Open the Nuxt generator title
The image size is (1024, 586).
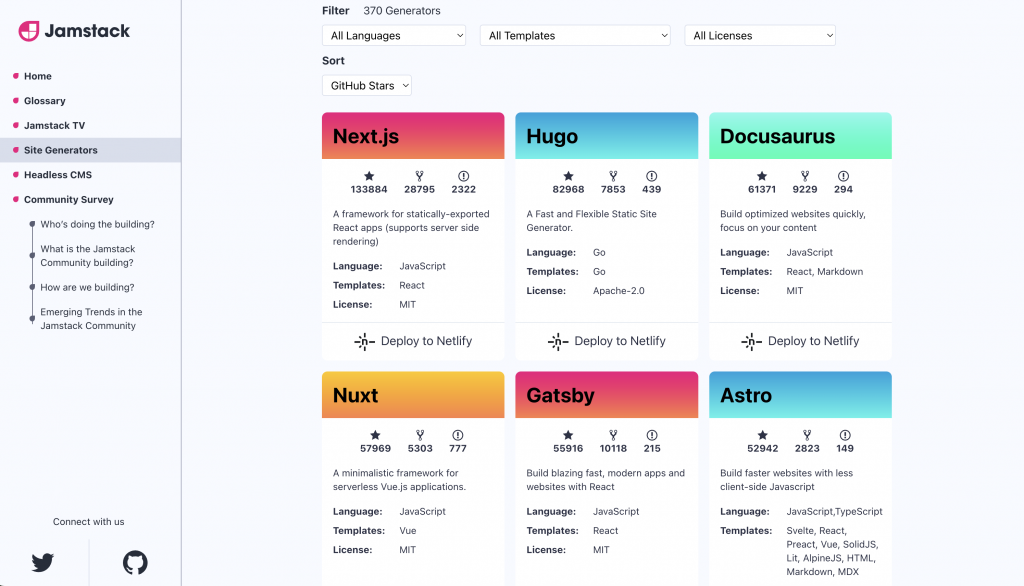[355, 395]
